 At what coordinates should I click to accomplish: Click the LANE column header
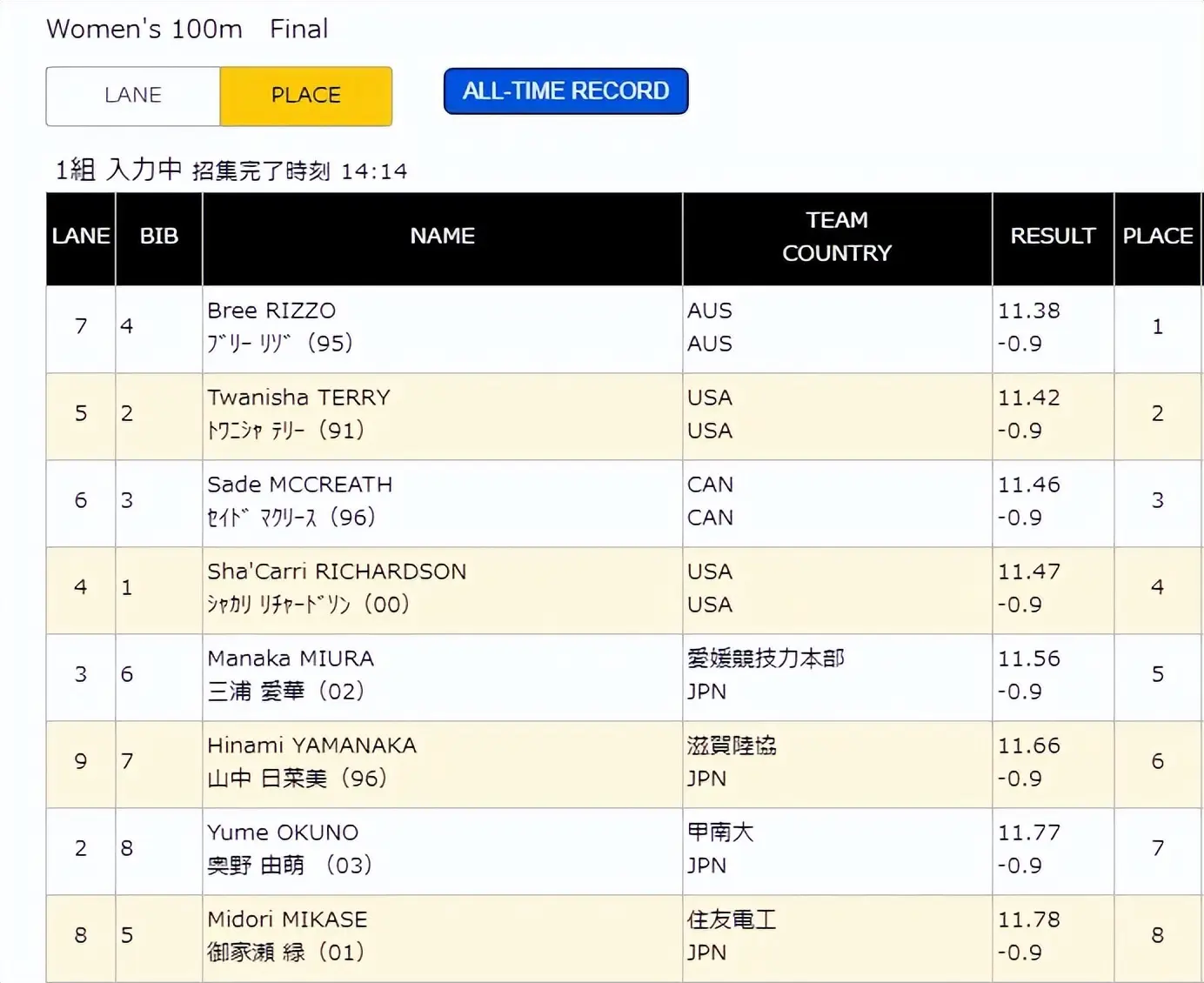(x=81, y=237)
